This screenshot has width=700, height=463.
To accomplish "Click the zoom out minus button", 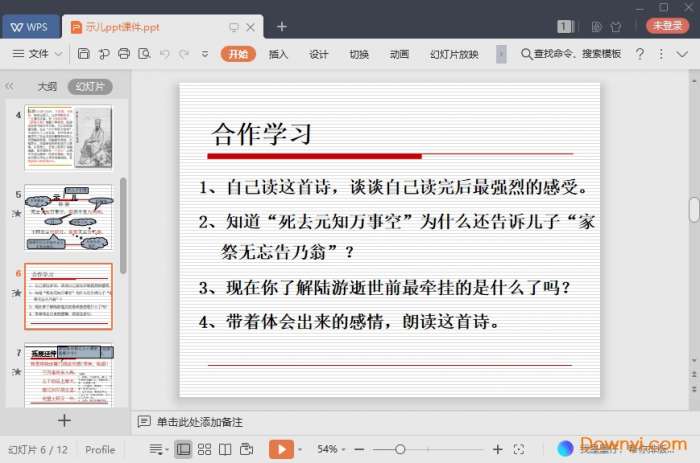I will 360,449.
